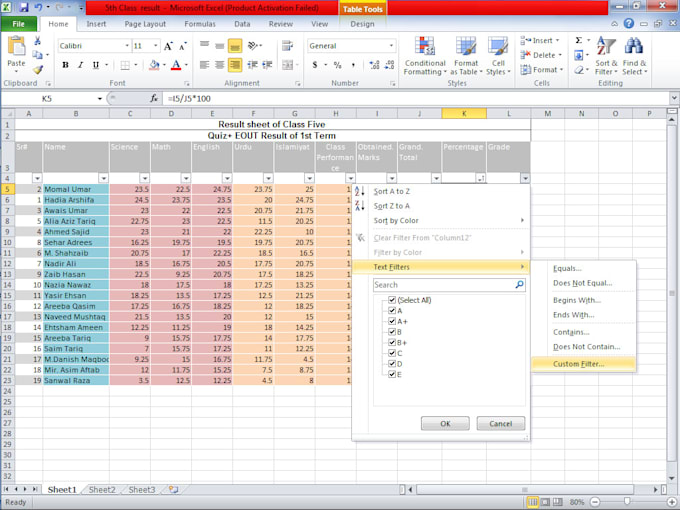
Task: Click the Insert Function fx icon
Action: click(154, 98)
